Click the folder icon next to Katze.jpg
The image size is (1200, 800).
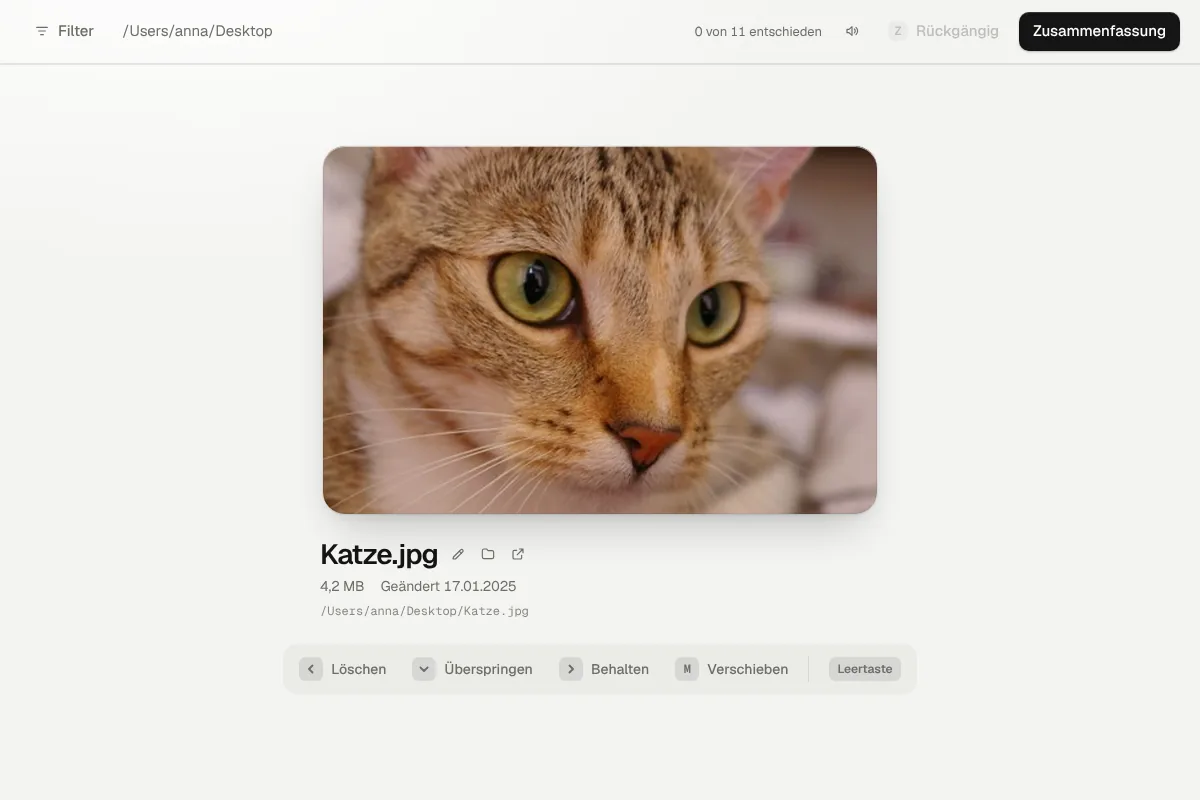click(488, 554)
